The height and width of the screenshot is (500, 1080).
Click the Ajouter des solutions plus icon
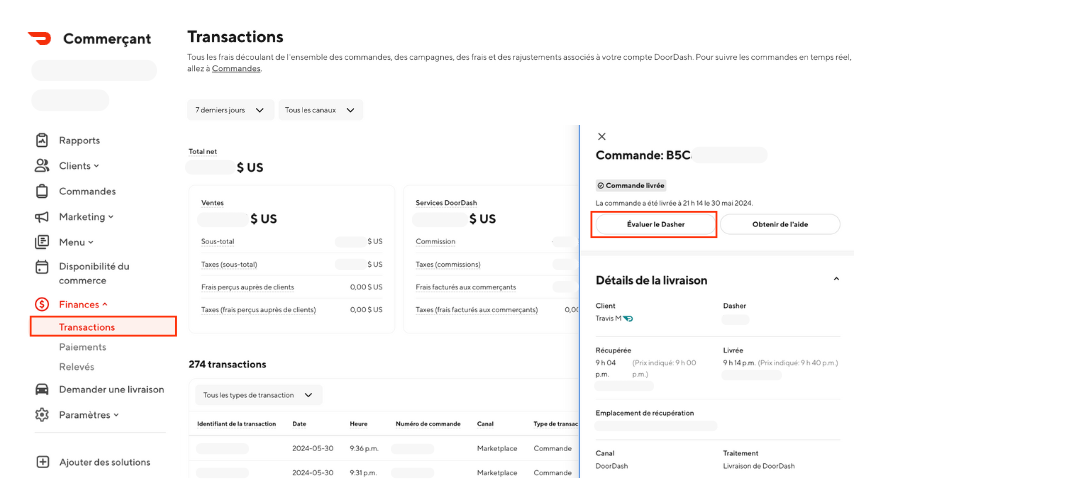[x=42, y=462]
